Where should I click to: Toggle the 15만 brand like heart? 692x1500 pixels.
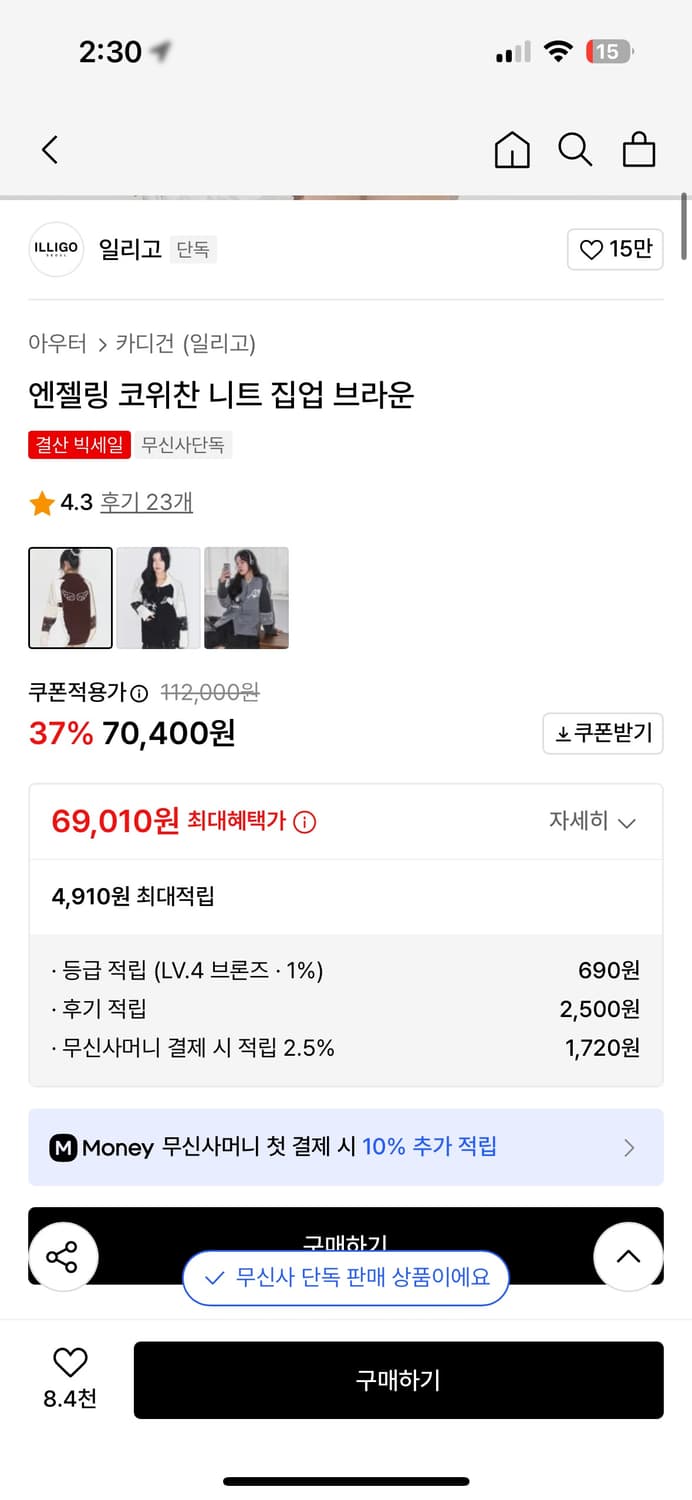pos(615,249)
